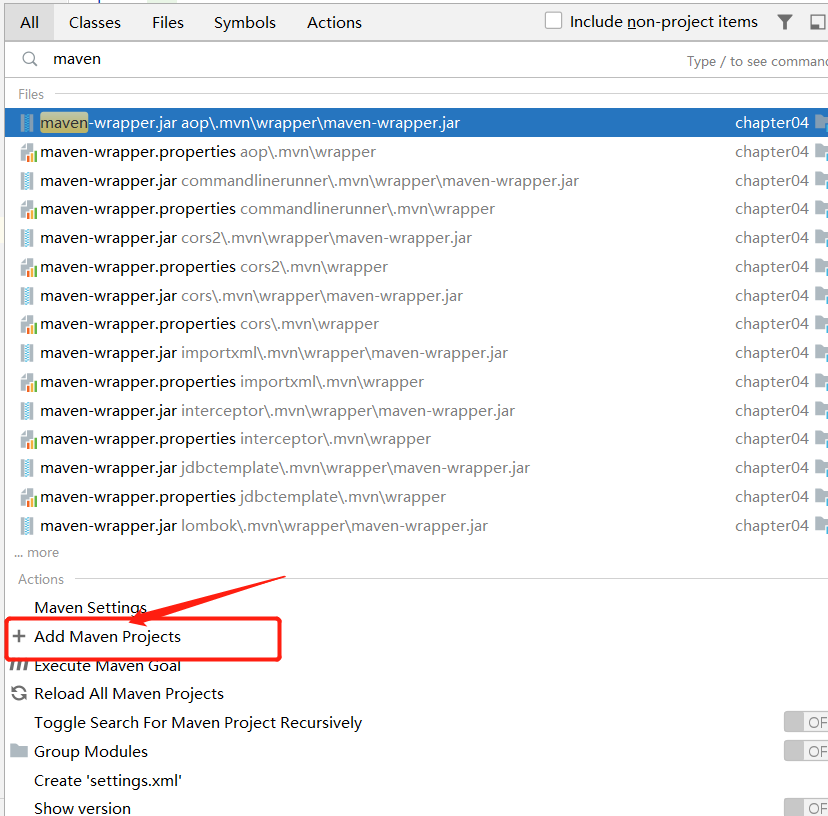Click the search magnifier icon

30,59
